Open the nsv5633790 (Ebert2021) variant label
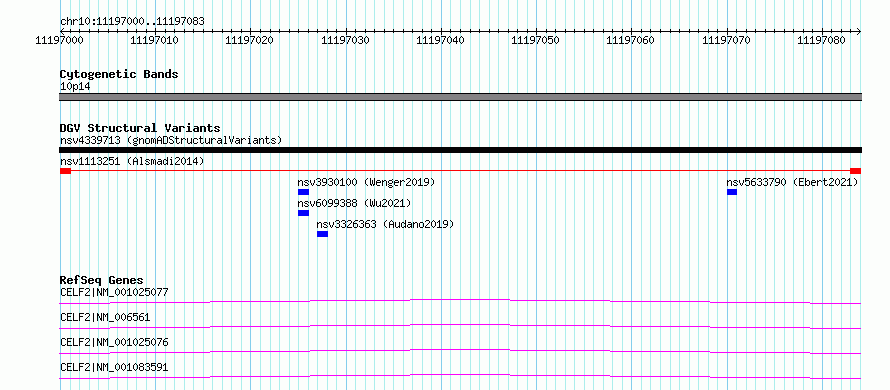890x390 pixels. click(x=792, y=182)
